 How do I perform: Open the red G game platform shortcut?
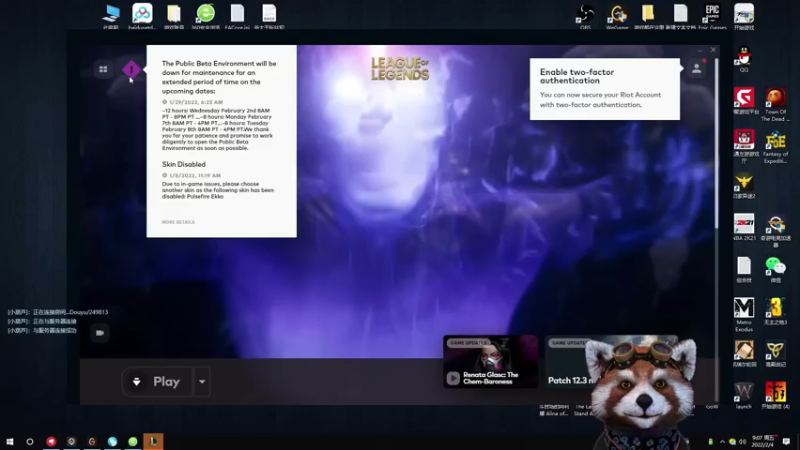click(744, 101)
